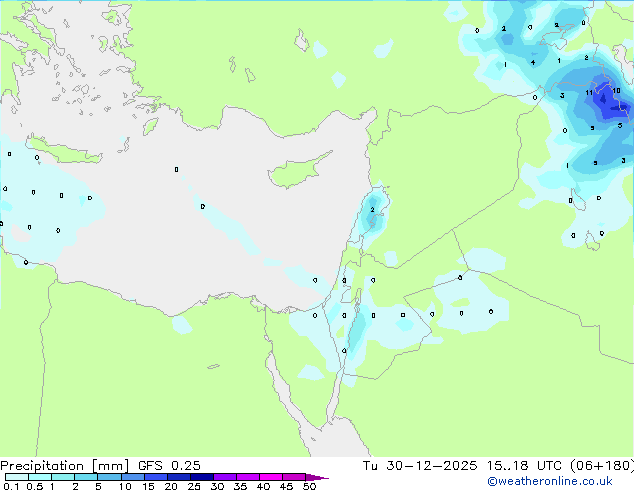The height and width of the screenshot is (490, 634).
Task: Click the "20" legend label
Action: point(171,486)
